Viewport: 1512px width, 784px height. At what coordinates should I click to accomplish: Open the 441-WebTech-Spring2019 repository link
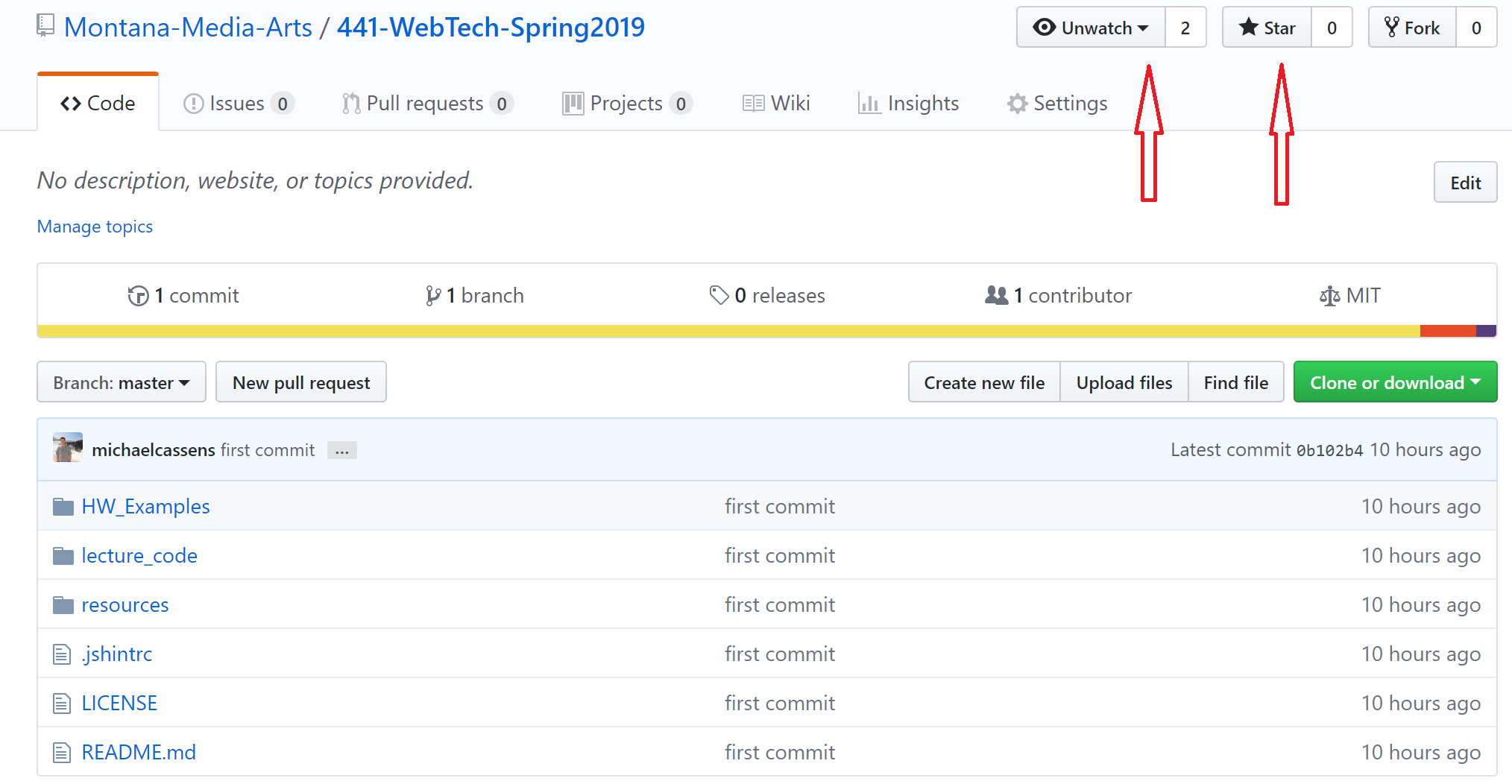pos(491,28)
